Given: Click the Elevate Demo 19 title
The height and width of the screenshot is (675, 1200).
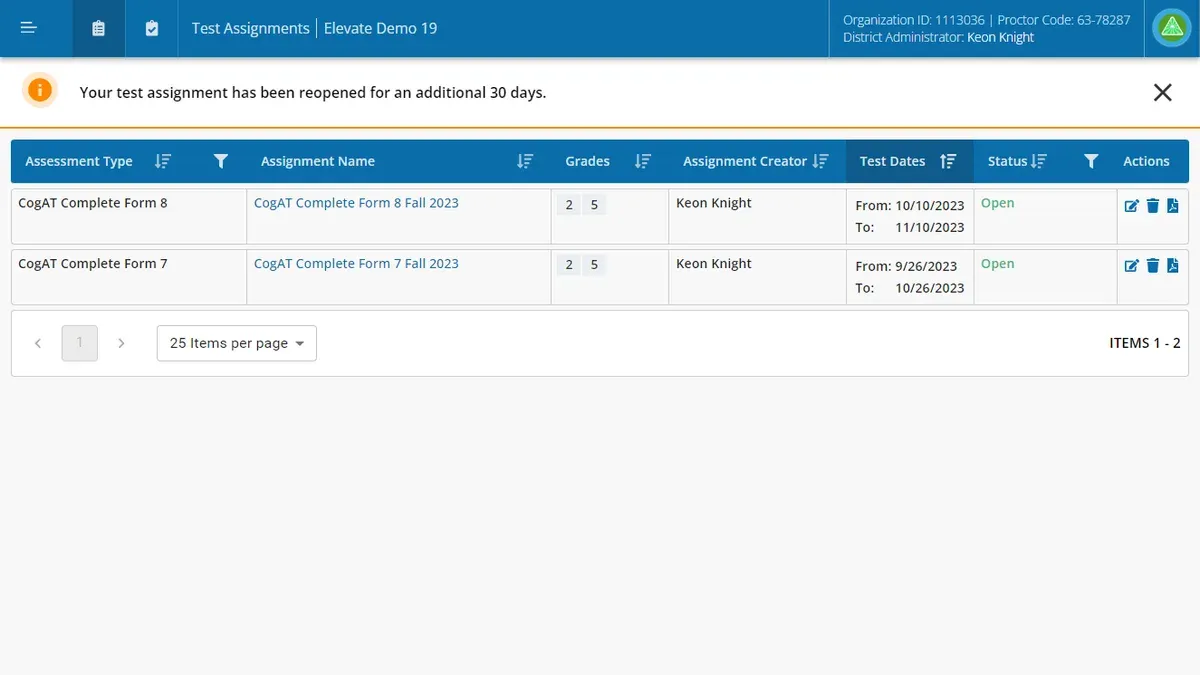Looking at the screenshot, I should pos(381,28).
